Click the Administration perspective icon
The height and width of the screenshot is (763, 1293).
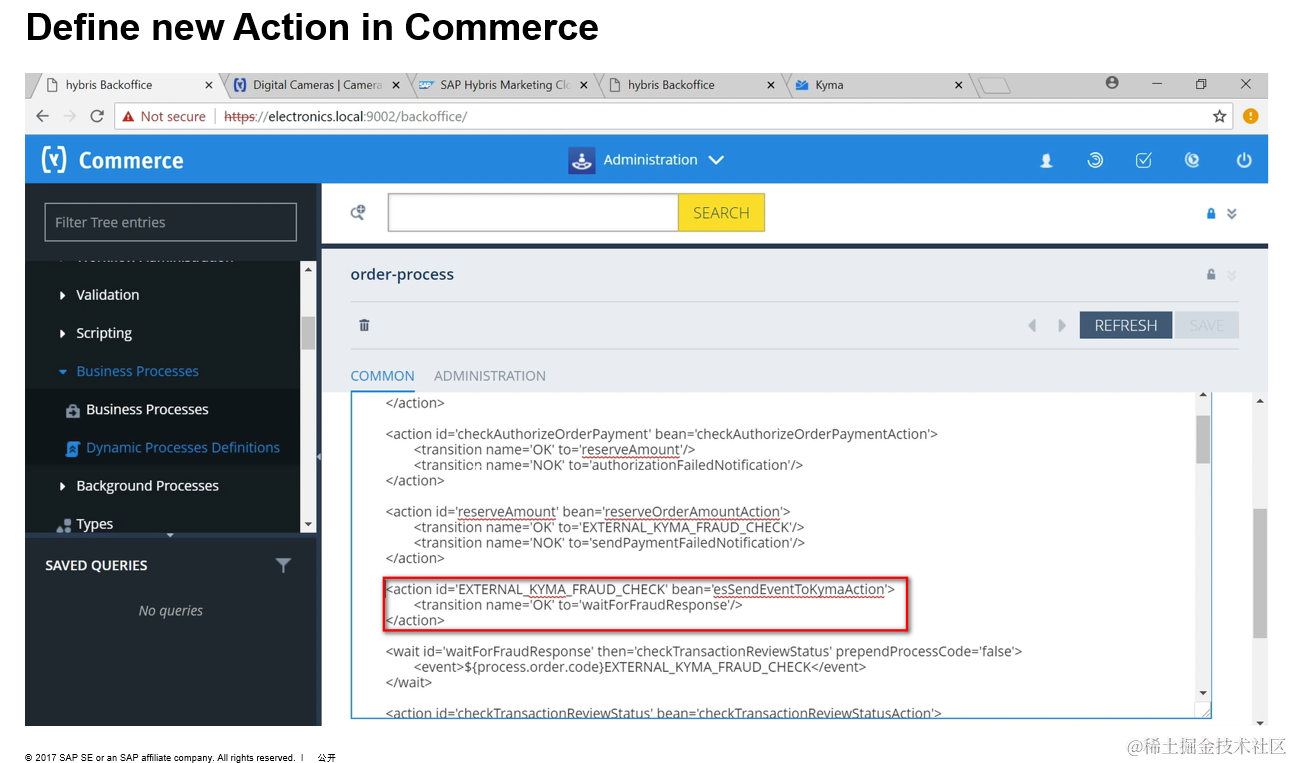click(x=581, y=160)
